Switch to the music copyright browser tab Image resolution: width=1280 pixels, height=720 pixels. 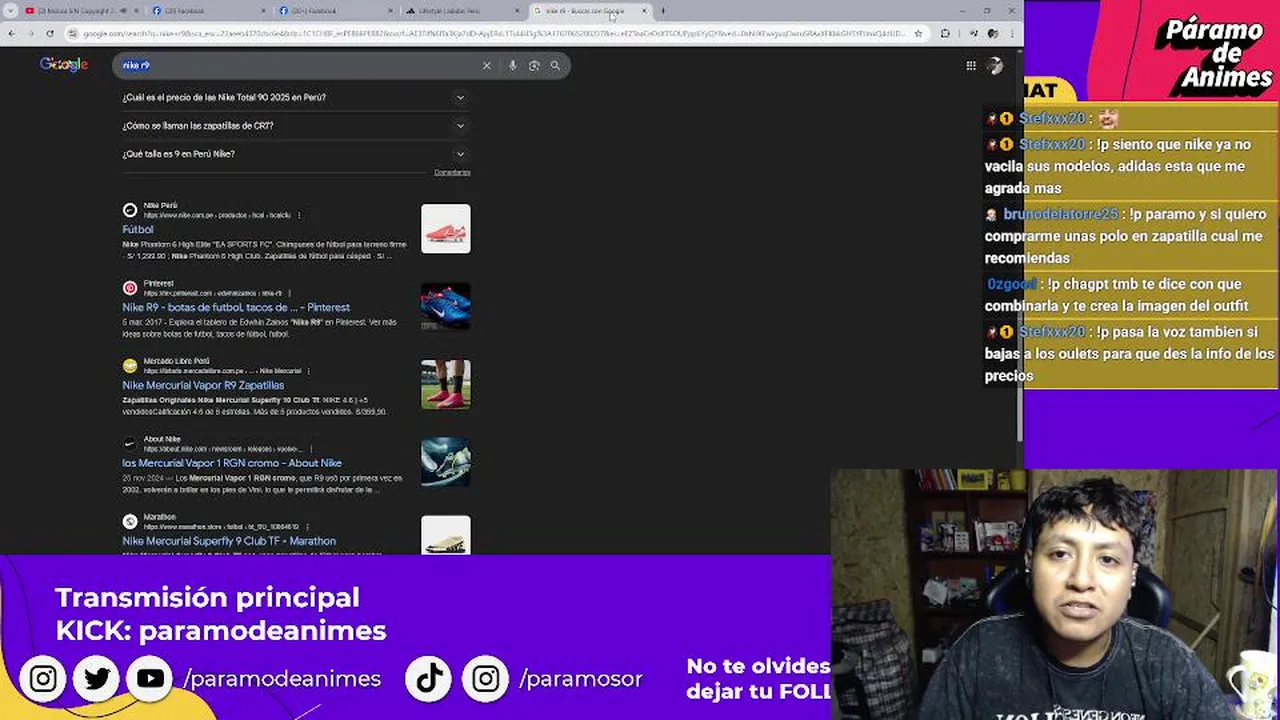point(80,11)
